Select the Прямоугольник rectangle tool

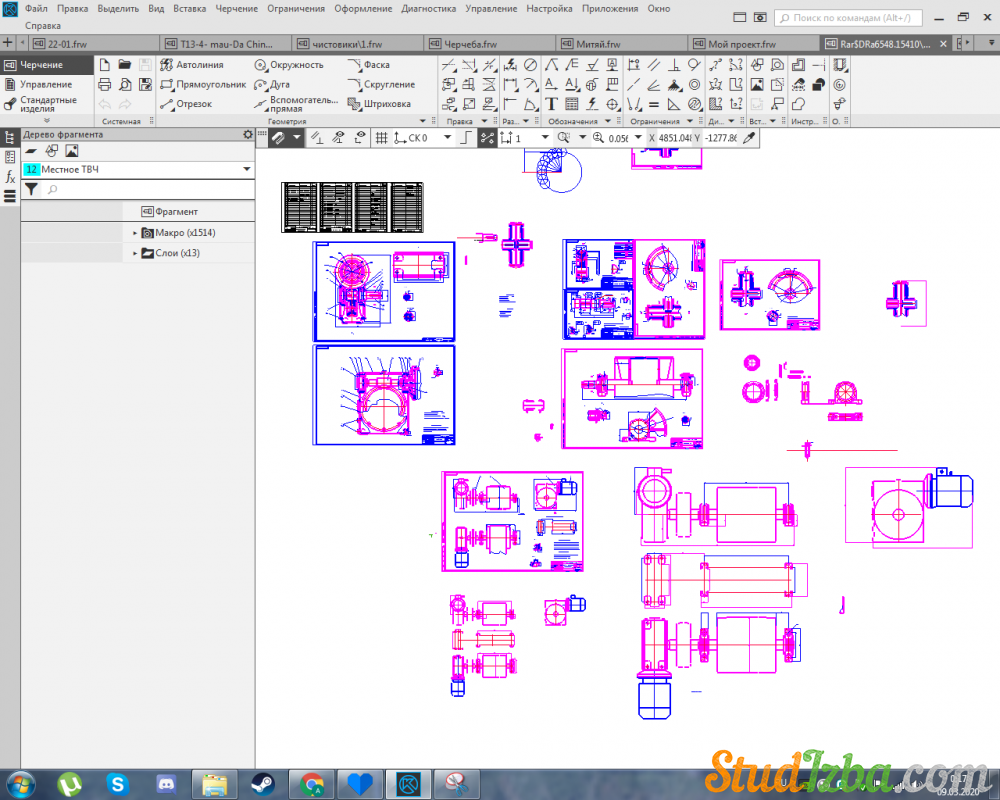[x=203, y=84]
